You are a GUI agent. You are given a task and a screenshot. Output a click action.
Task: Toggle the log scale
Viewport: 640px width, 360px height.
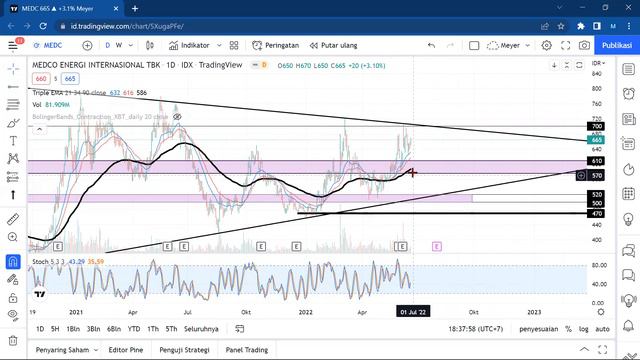tap(584, 329)
